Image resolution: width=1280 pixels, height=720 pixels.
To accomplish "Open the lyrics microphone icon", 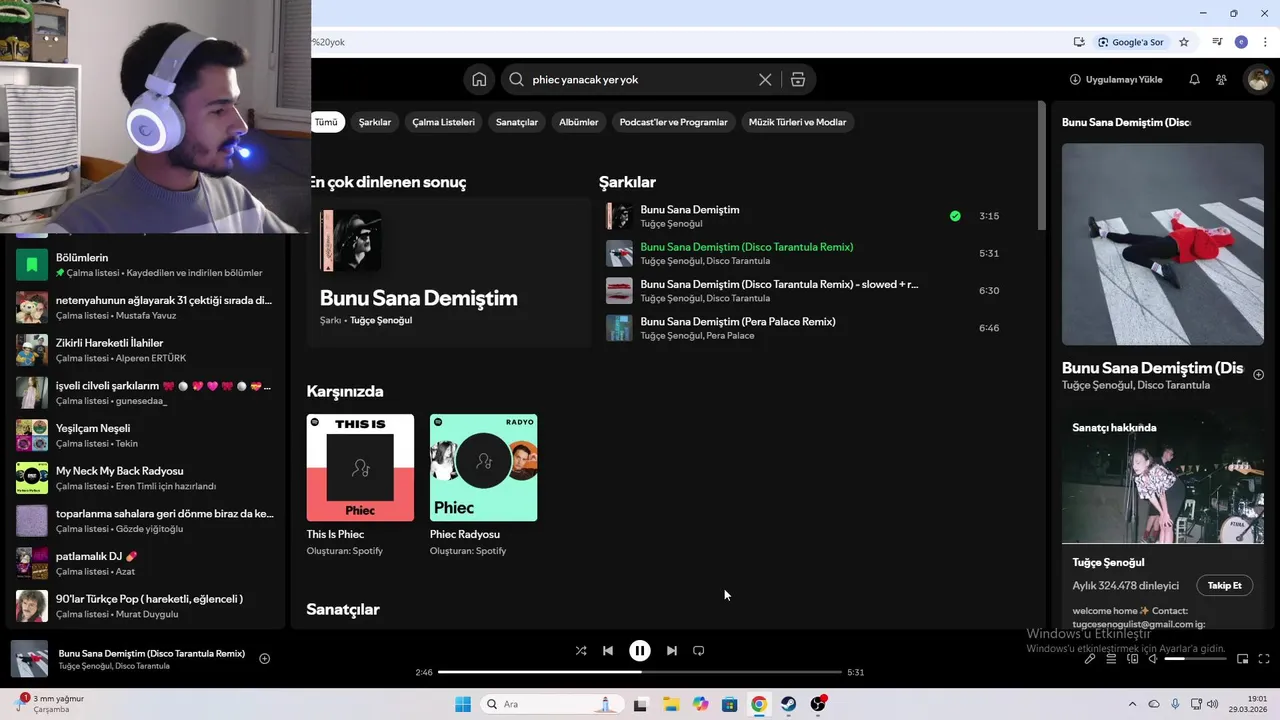I will click(1090, 659).
